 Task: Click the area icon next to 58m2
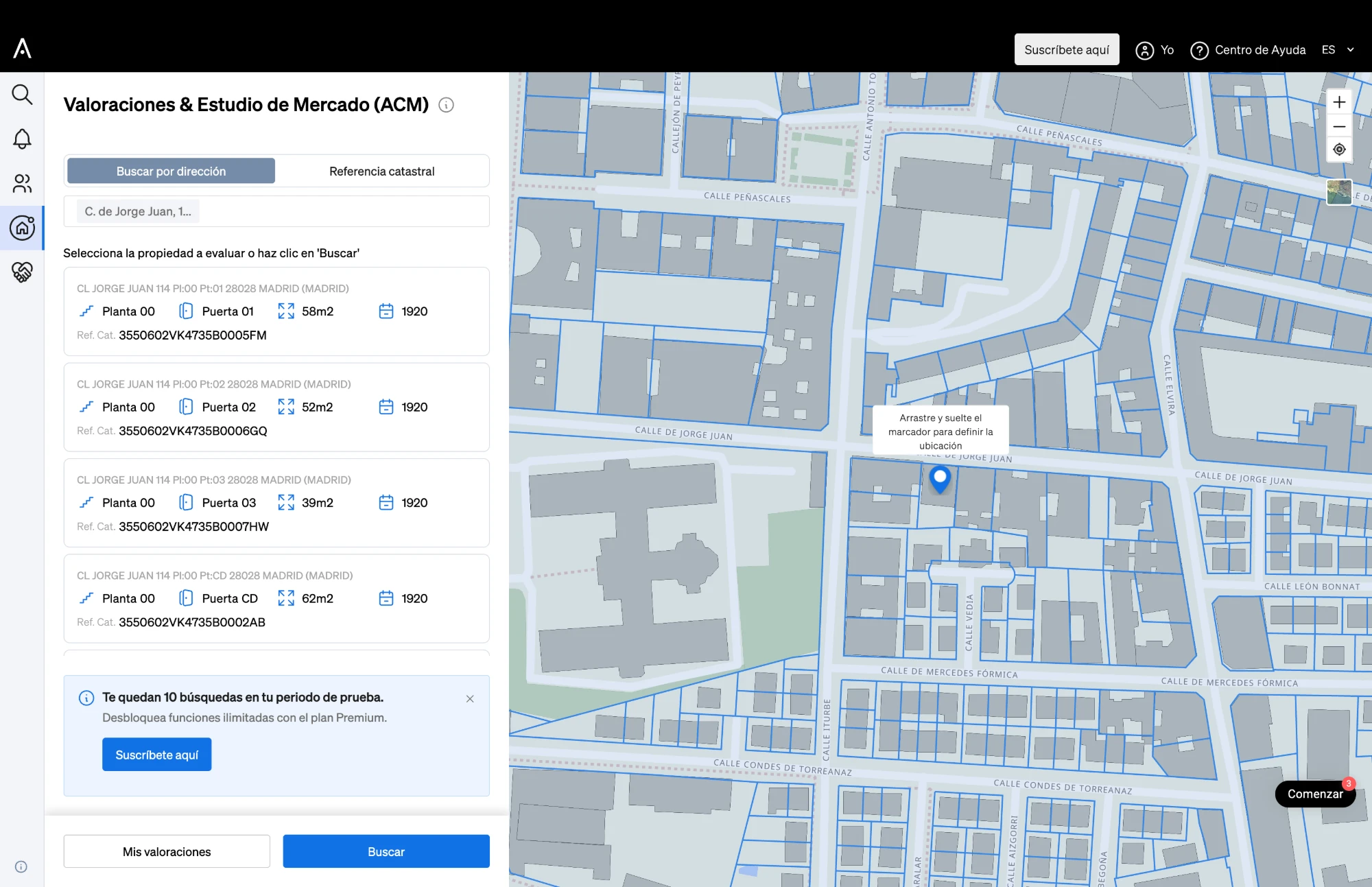coord(286,311)
